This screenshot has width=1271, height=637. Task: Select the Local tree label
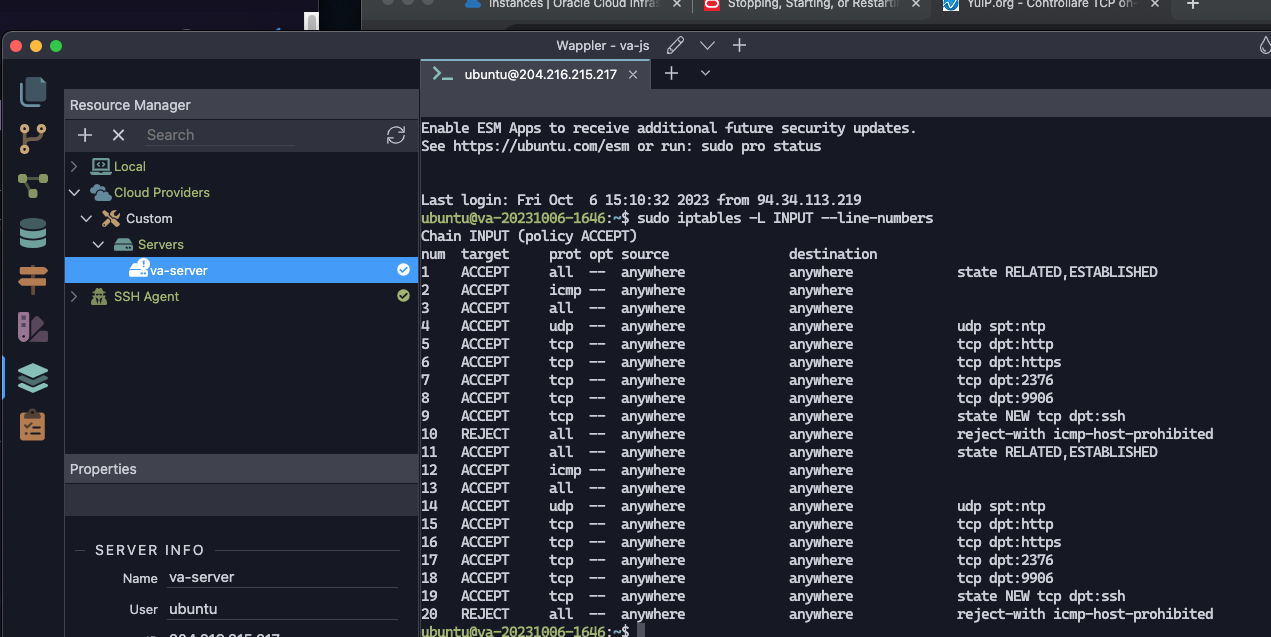tap(130, 166)
